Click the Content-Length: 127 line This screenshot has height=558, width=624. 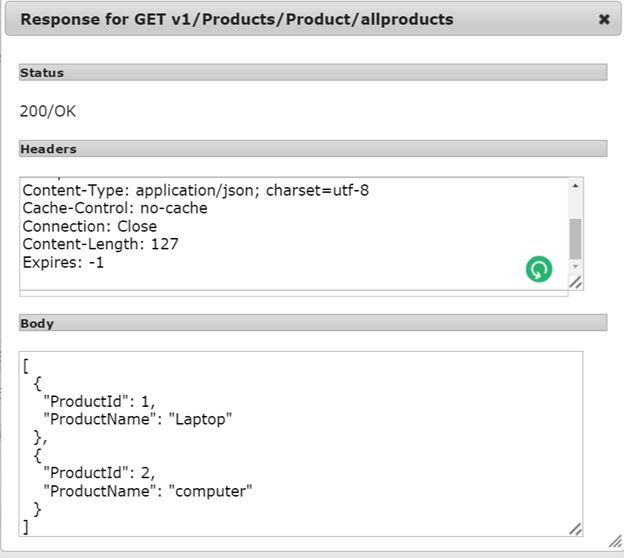pyautogui.click(x=100, y=244)
